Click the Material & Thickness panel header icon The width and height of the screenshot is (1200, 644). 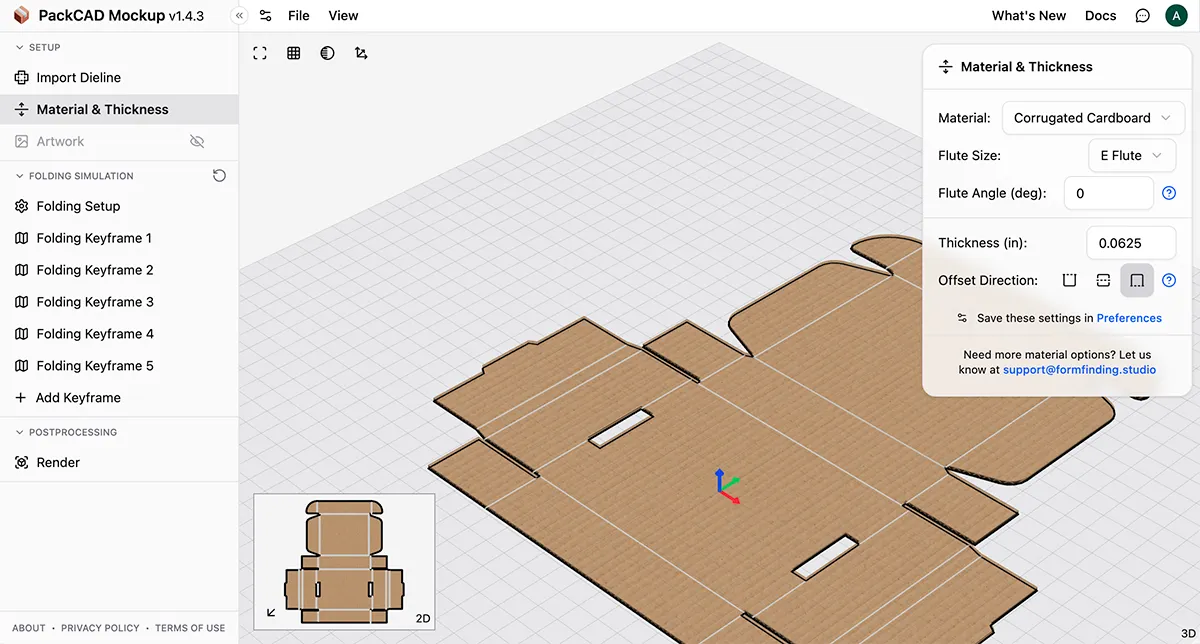pyautogui.click(x=945, y=67)
